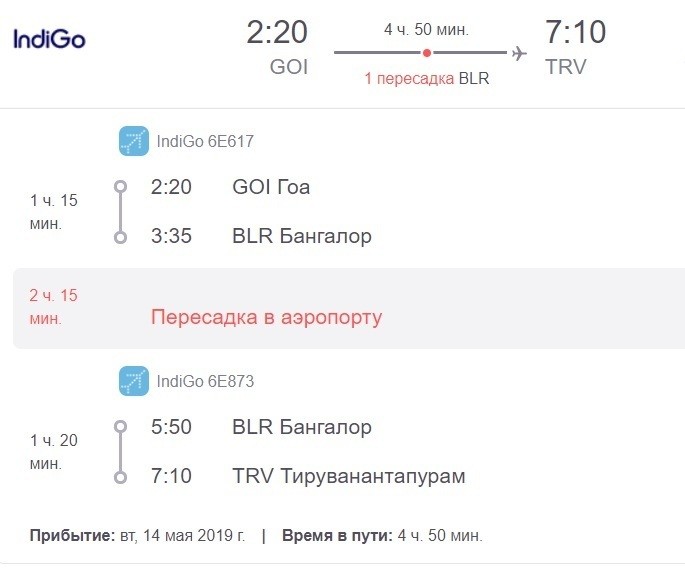Click the 'TRV Тируванантапурам' destination text
Viewport: 685px width, 575px height.
(348, 477)
